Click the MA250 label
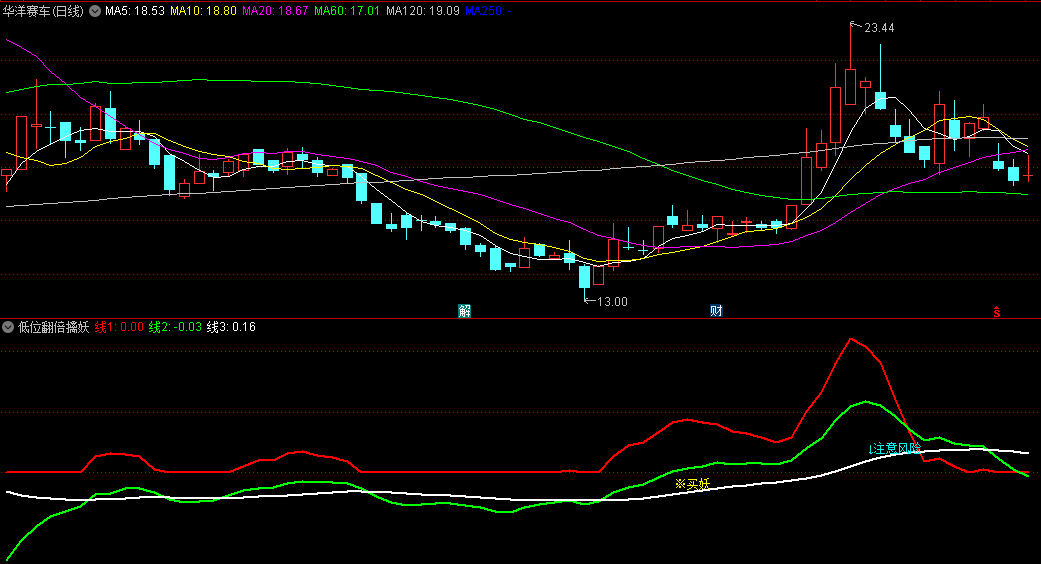The image size is (1041, 564). point(488,11)
